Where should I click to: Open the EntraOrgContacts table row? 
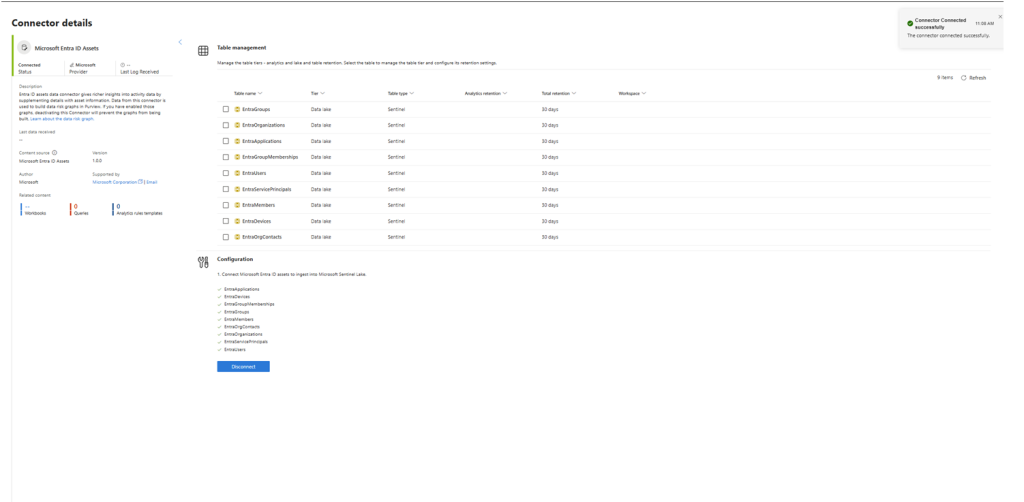(x=264, y=236)
